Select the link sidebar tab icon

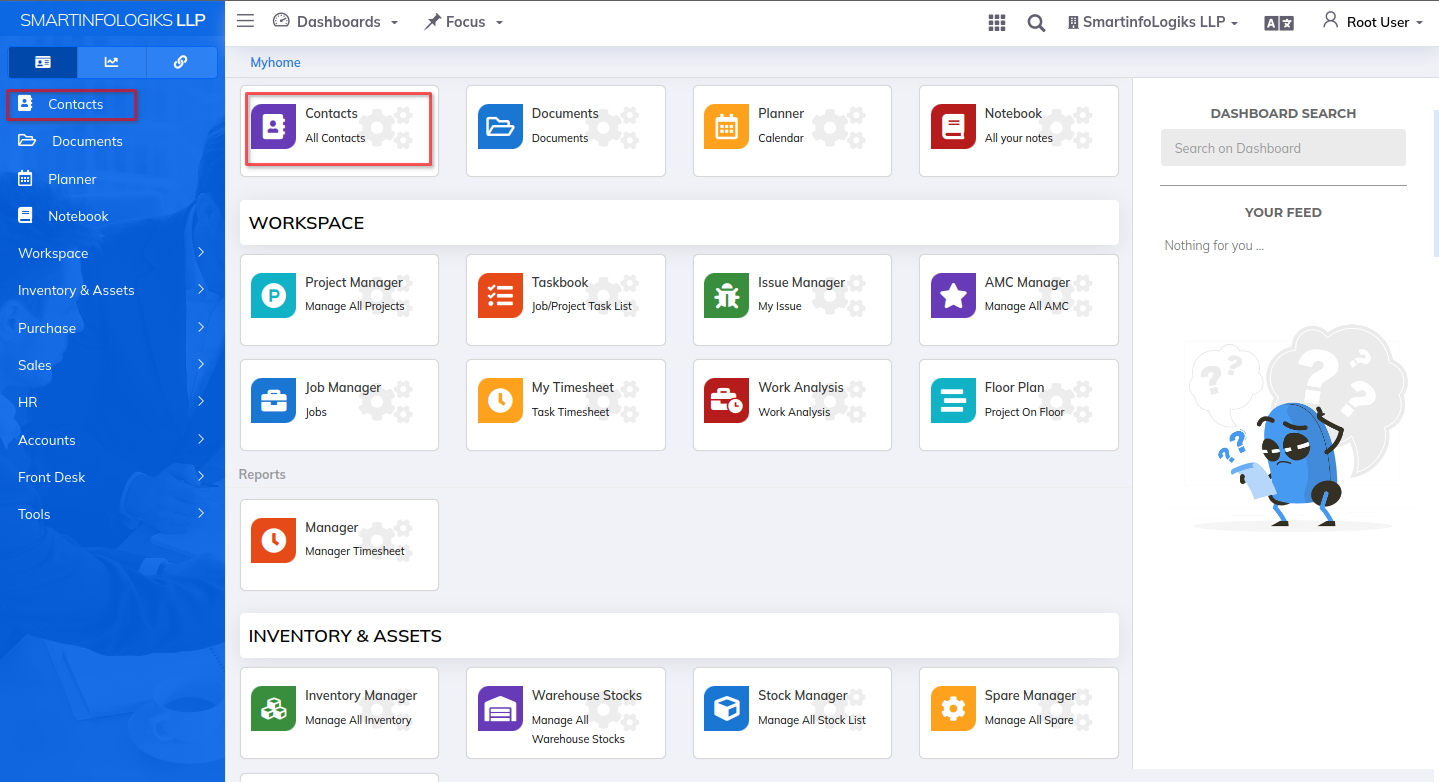pyautogui.click(x=181, y=62)
